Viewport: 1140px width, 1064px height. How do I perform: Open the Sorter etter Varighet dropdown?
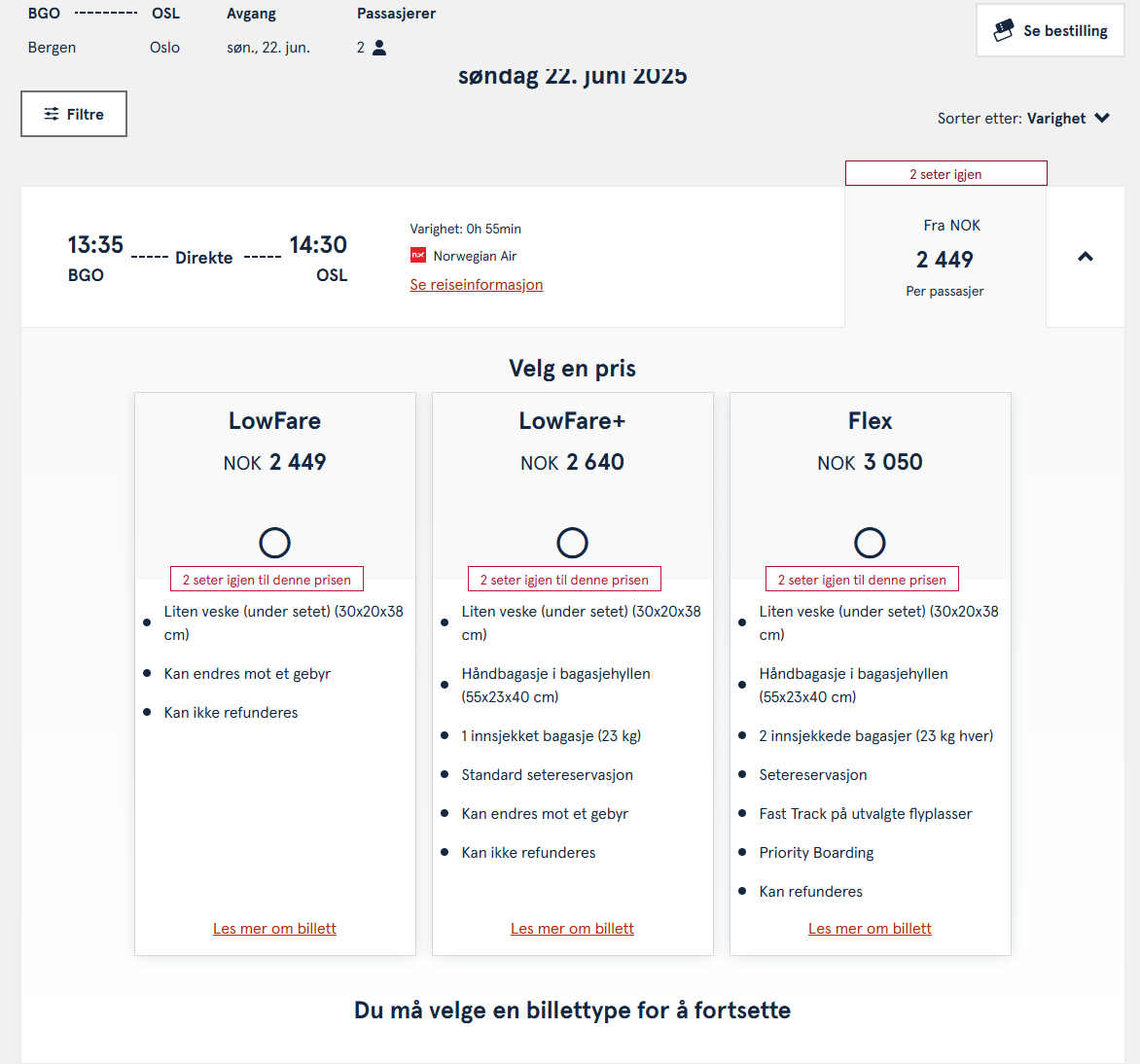(x=1023, y=119)
